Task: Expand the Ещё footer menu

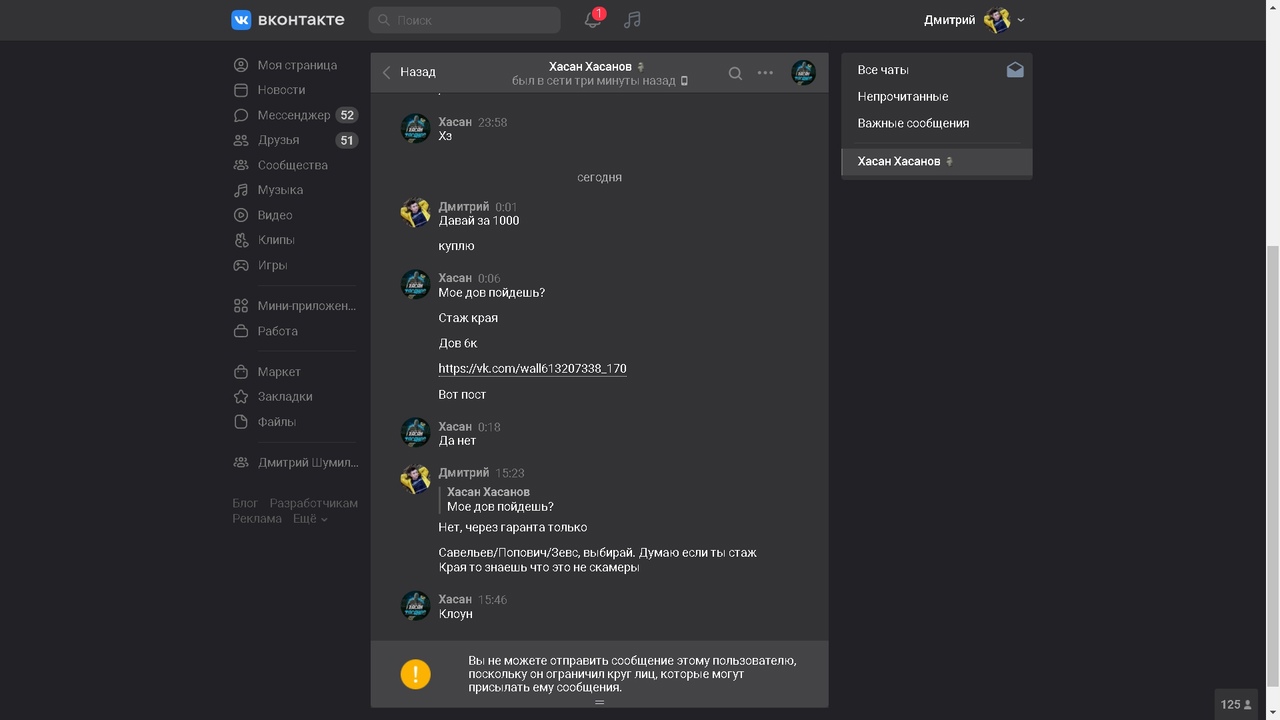Action: point(310,519)
